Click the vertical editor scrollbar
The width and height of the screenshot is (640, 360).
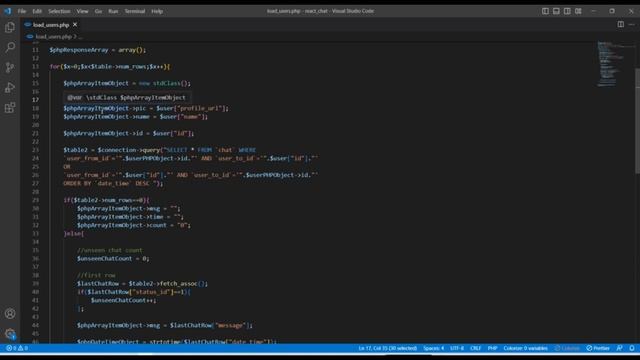[637, 120]
